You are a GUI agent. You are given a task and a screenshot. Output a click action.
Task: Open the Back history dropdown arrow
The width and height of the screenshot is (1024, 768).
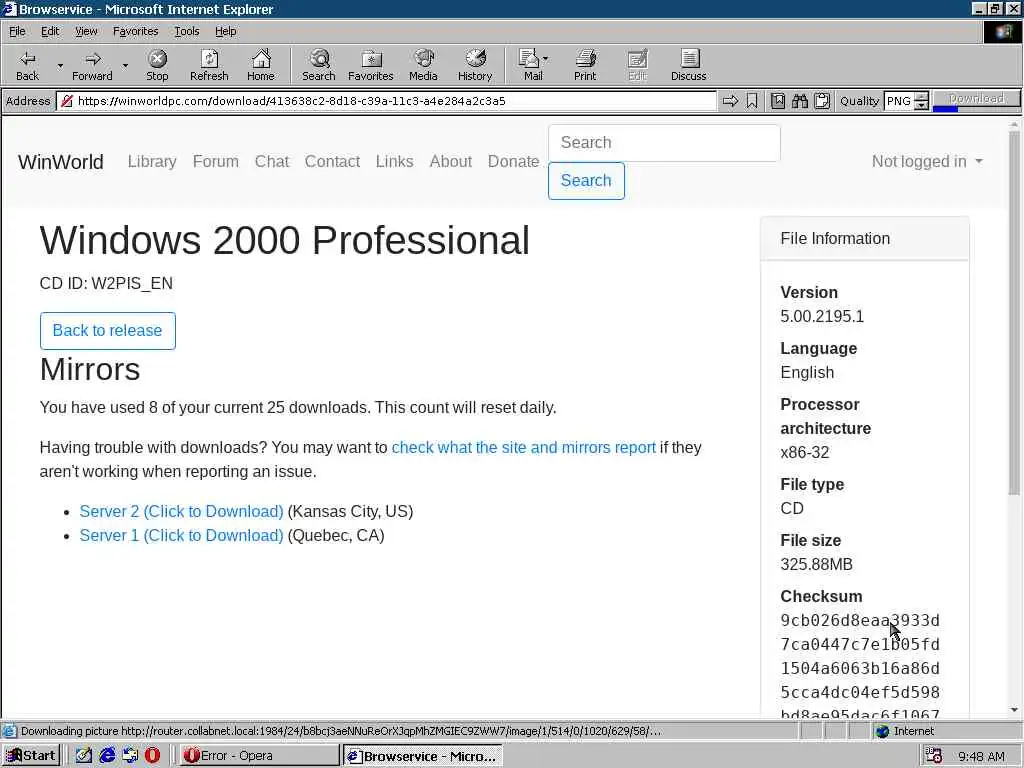[60, 65]
